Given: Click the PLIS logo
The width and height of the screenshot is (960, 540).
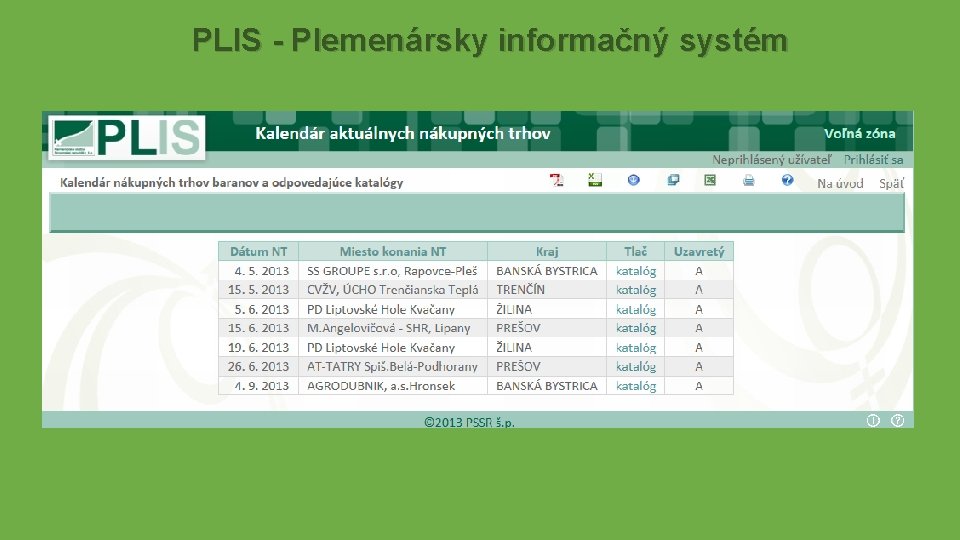Looking at the screenshot, I should tap(127, 138).
